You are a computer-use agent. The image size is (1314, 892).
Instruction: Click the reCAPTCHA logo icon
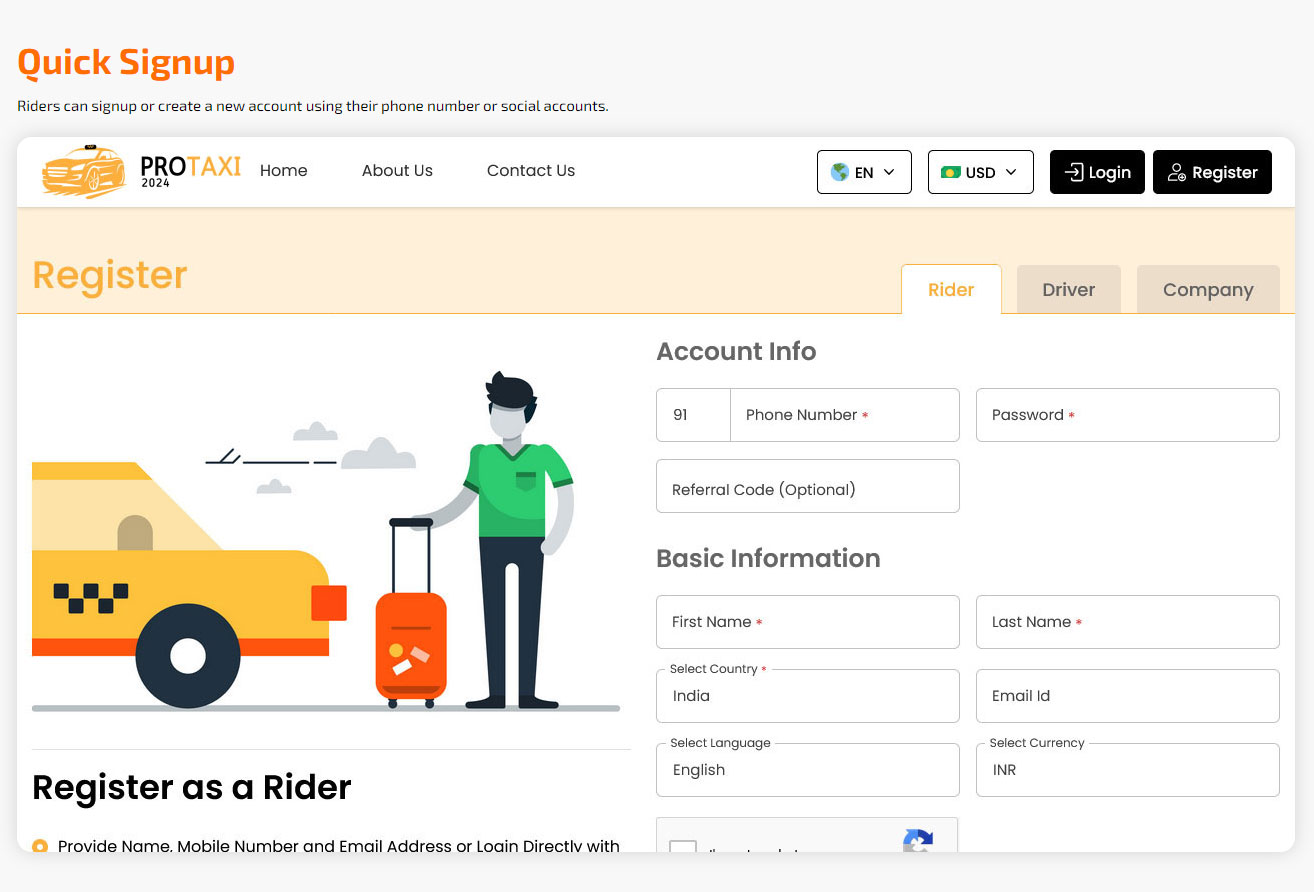[918, 840]
